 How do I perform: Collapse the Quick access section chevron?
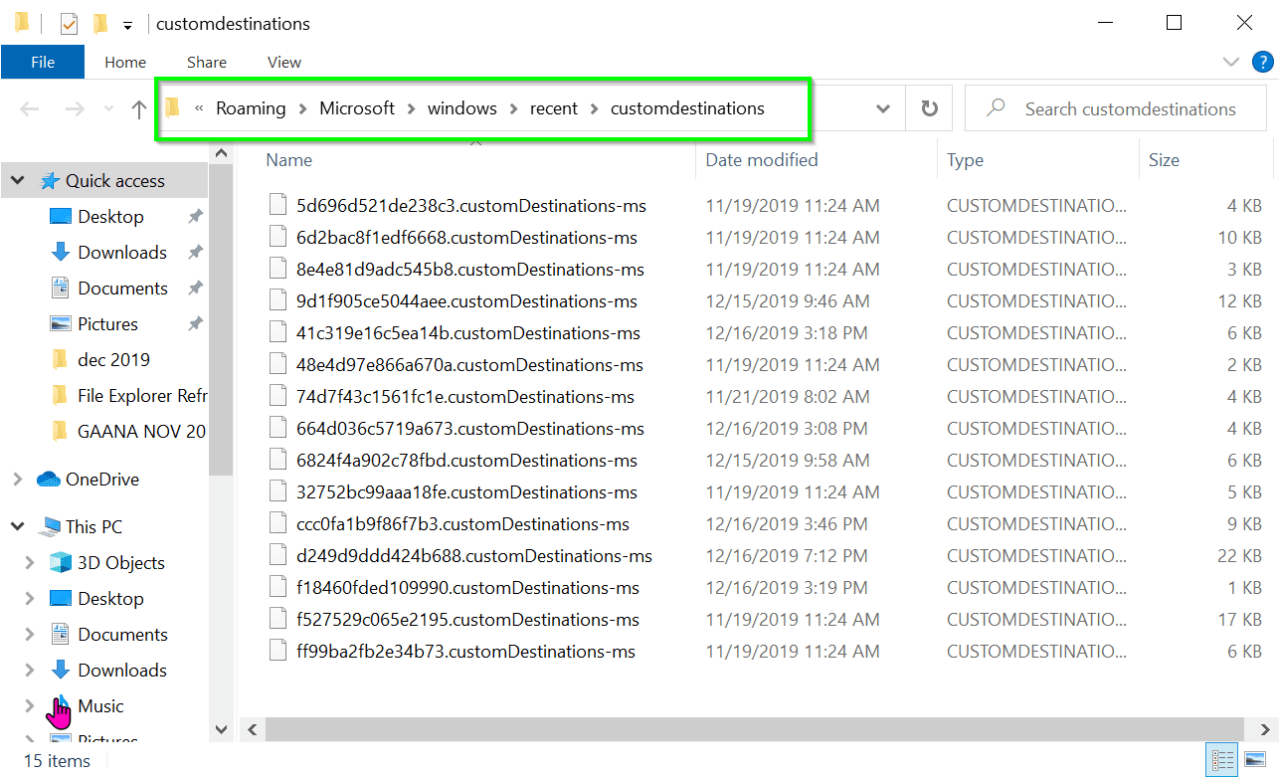point(17,180)
